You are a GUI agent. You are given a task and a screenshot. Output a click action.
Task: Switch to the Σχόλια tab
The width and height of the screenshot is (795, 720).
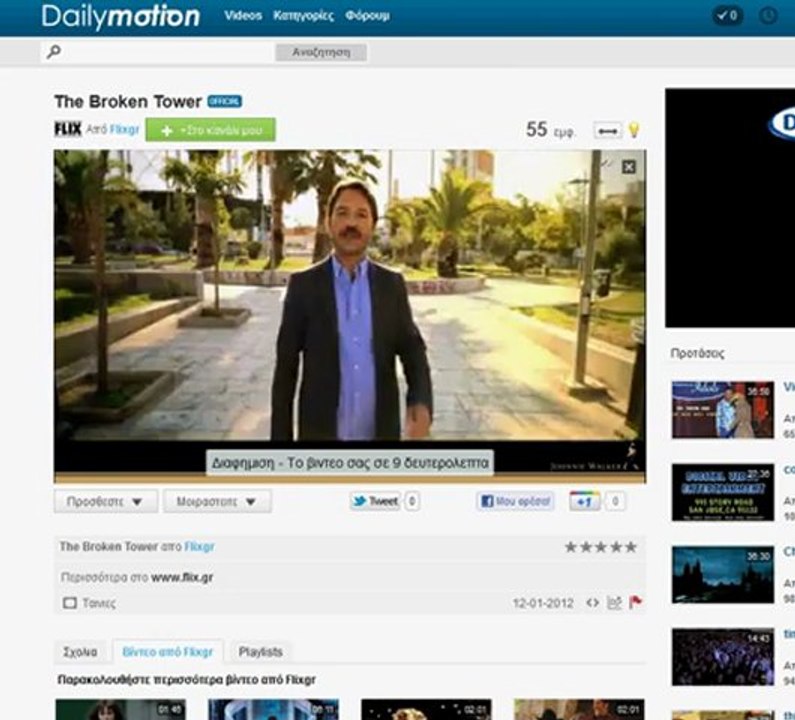coord(80,652)
